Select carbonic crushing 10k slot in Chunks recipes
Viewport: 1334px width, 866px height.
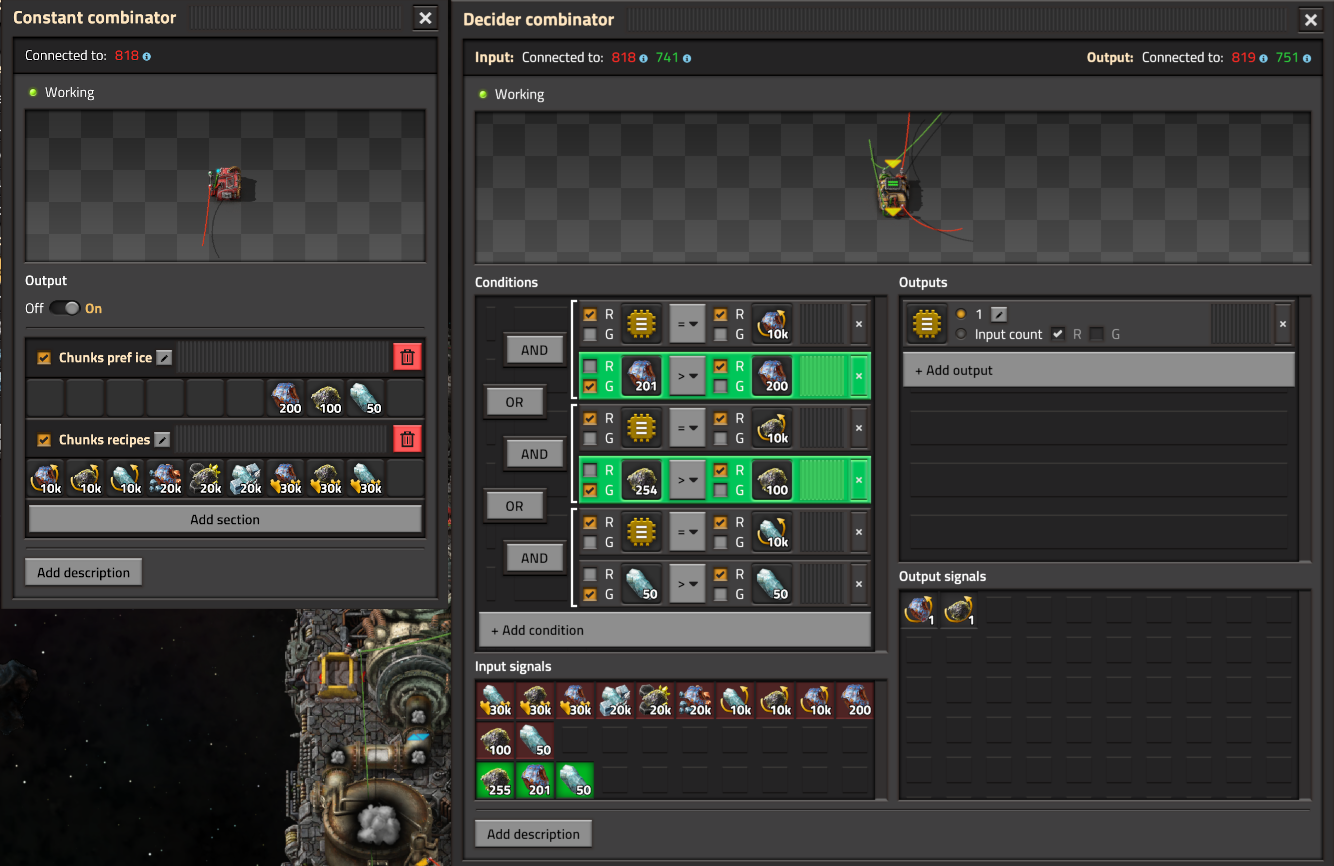click(x=86, y=478)
